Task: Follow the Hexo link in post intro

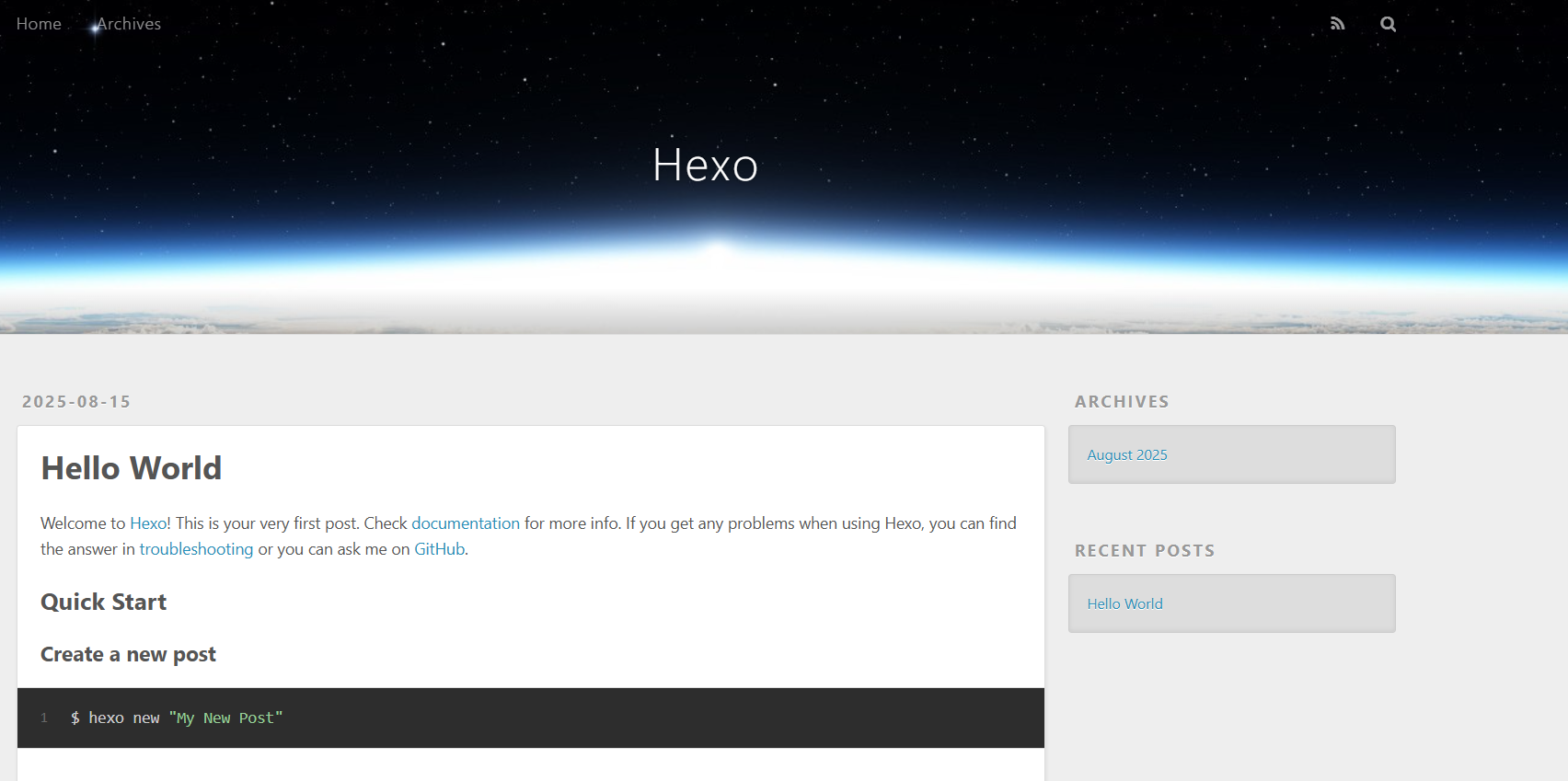Action: (x=148, y=523)
